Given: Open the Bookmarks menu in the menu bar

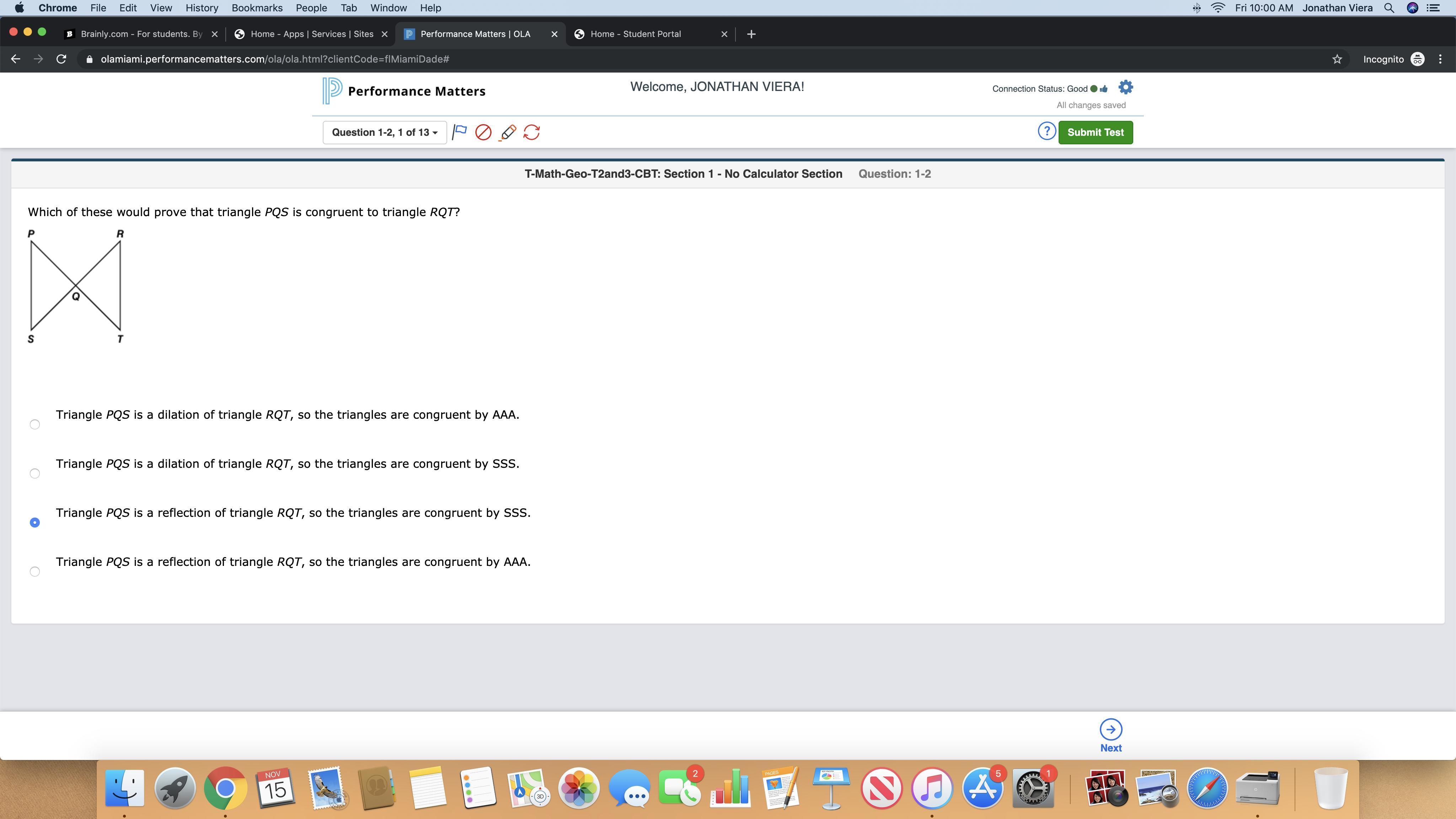Looking at the screenshot, I should (257, 8).
